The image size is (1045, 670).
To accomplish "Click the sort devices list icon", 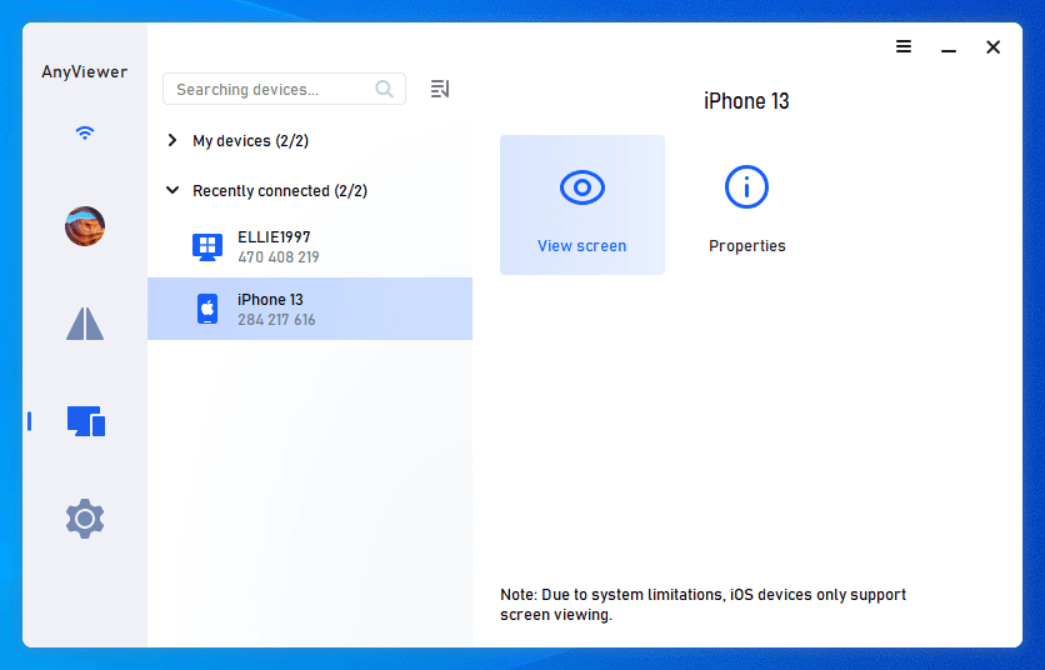I will 440,89.
